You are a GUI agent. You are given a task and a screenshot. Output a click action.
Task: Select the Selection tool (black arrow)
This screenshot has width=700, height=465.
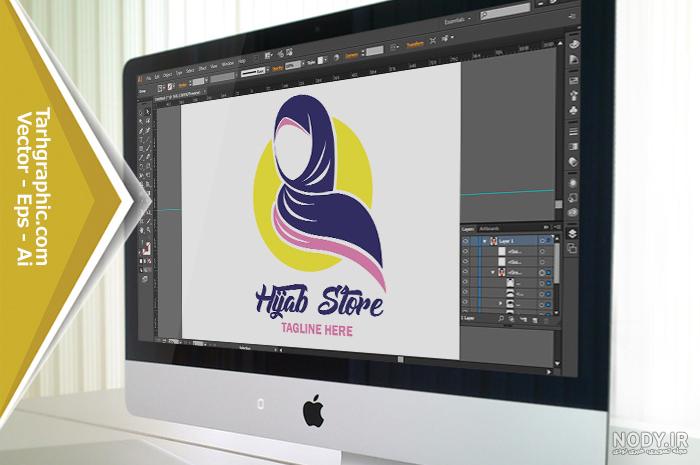tap(141, 113)
